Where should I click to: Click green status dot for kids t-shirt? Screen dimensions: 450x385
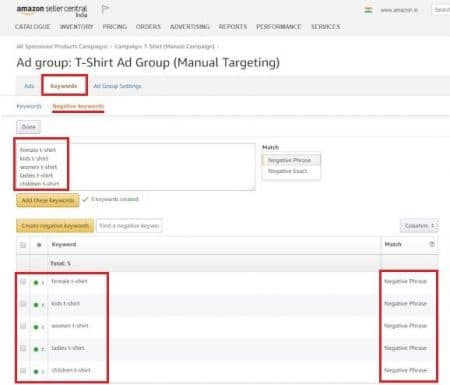pos(36,305)
